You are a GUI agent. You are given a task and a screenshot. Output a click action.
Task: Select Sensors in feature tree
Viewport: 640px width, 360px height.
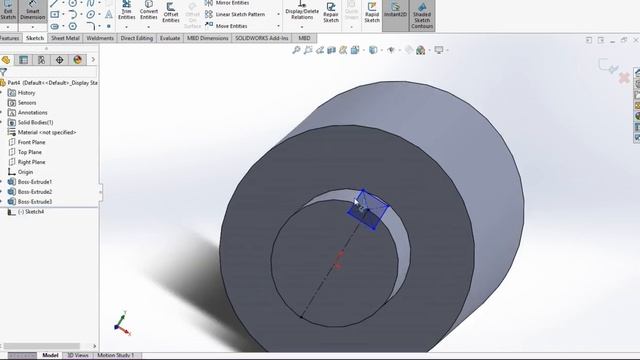(22, 103)
